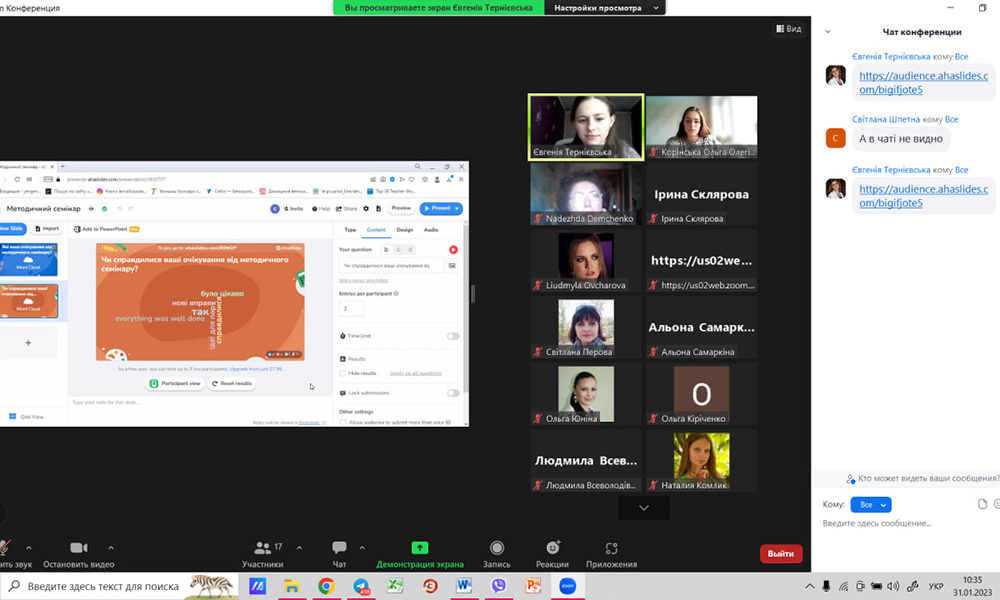Start recording with the Запись icon
The image size is (1000, 600).
pyautogui.click(x=497, y=548)
